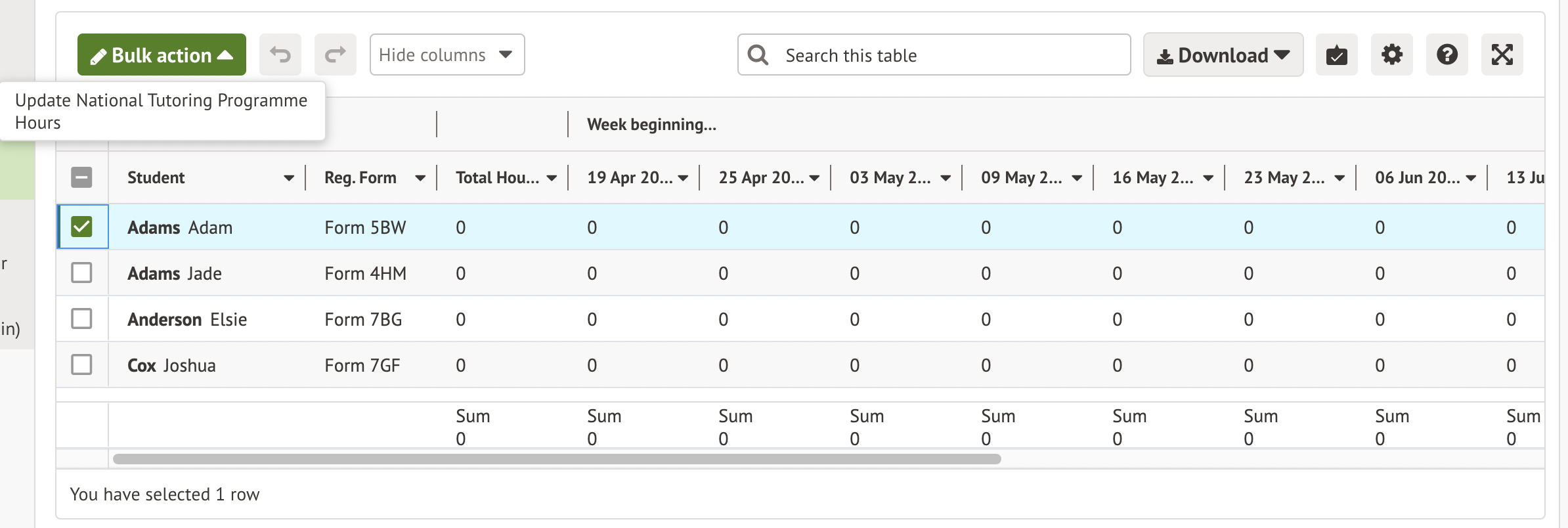1568x528 pixels.
Task: Open the help question mark icon
Action: point(1447,55)
